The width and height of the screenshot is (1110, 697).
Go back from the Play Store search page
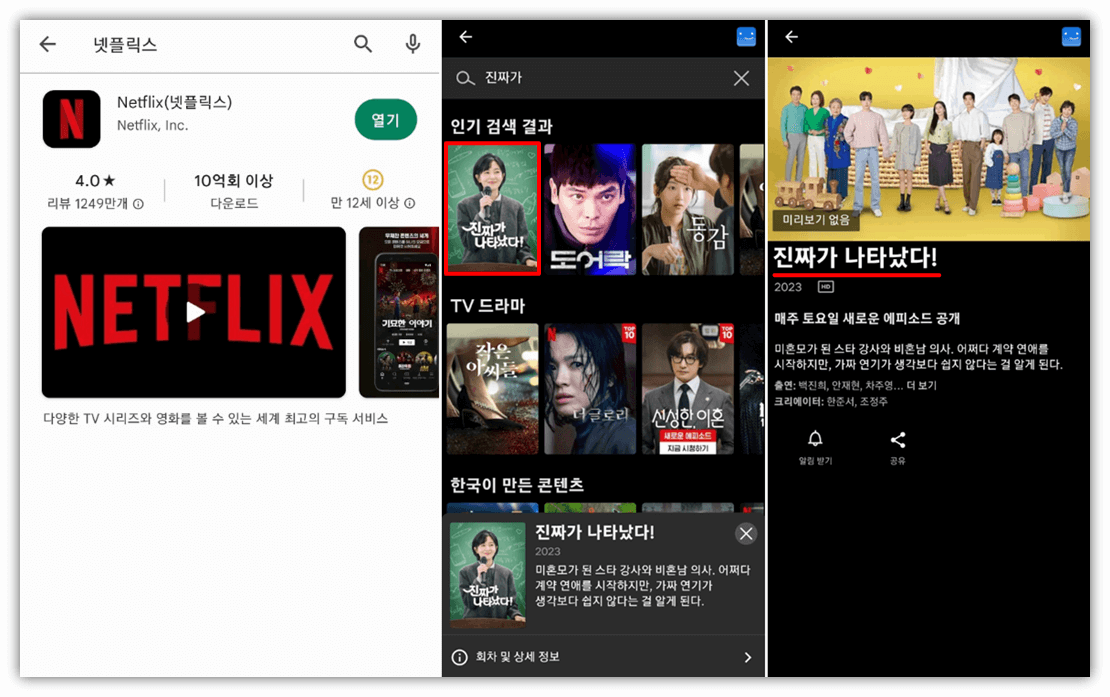[47, 44]
